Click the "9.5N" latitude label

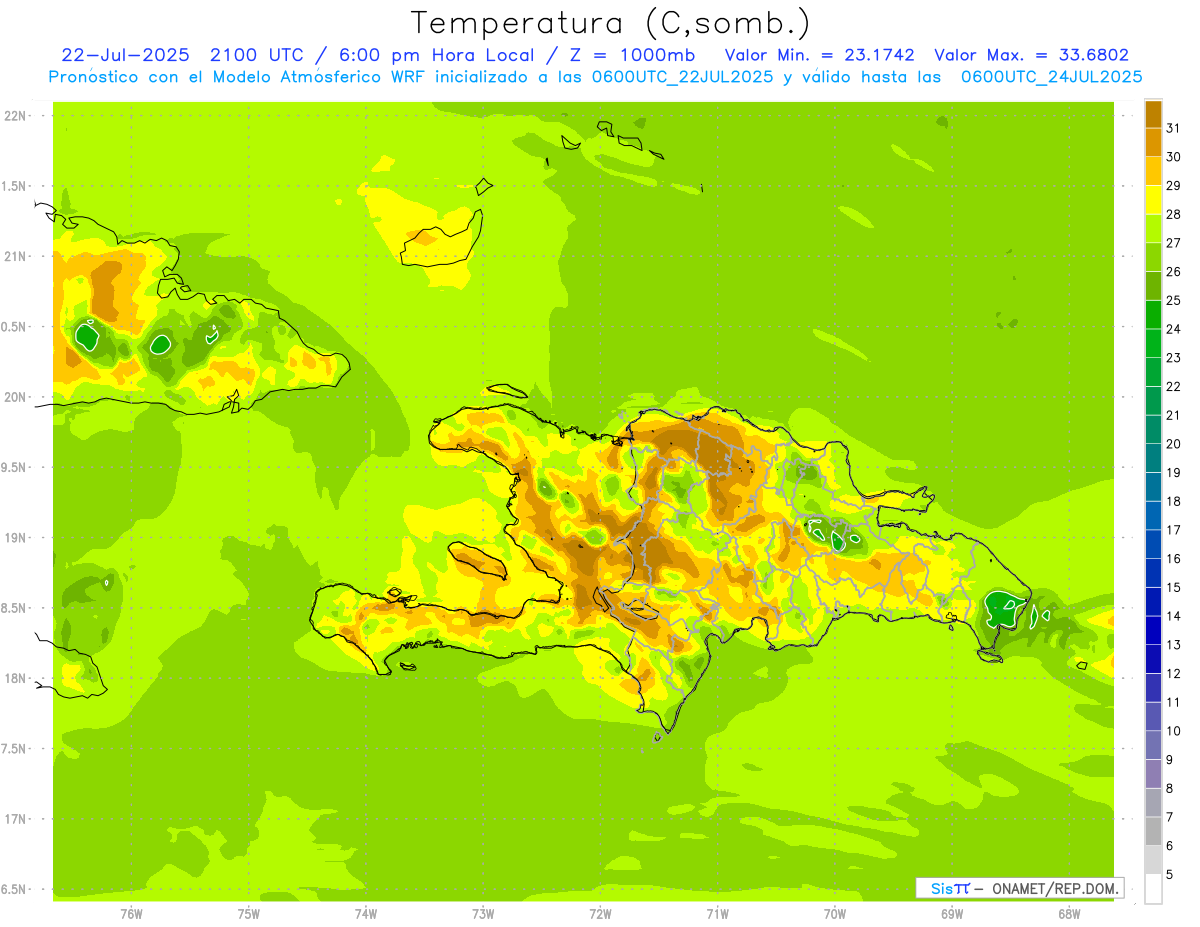pos(15,467)
